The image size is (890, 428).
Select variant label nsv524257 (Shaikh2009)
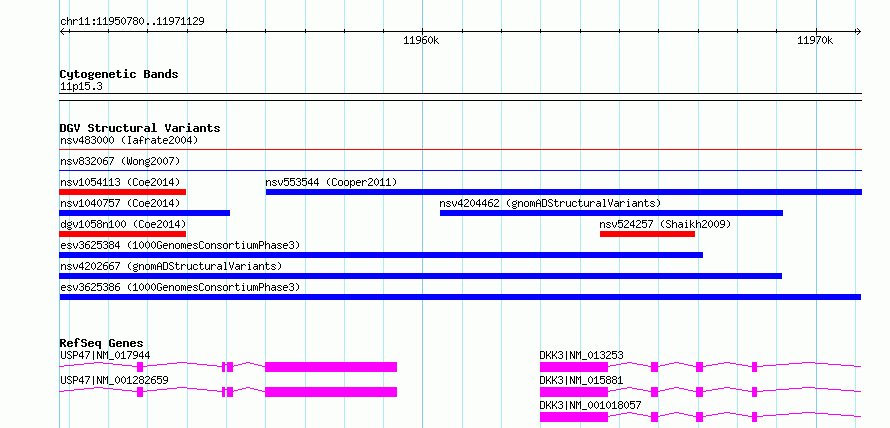(665, 224)
